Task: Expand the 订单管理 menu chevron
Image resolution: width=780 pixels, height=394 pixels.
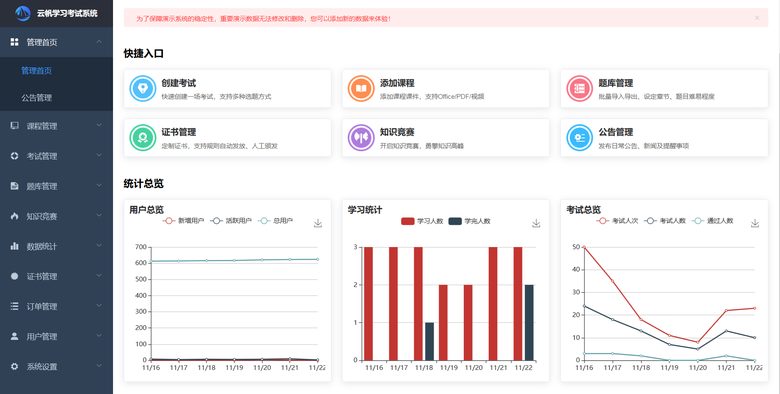Action: [x=99, y=306]
